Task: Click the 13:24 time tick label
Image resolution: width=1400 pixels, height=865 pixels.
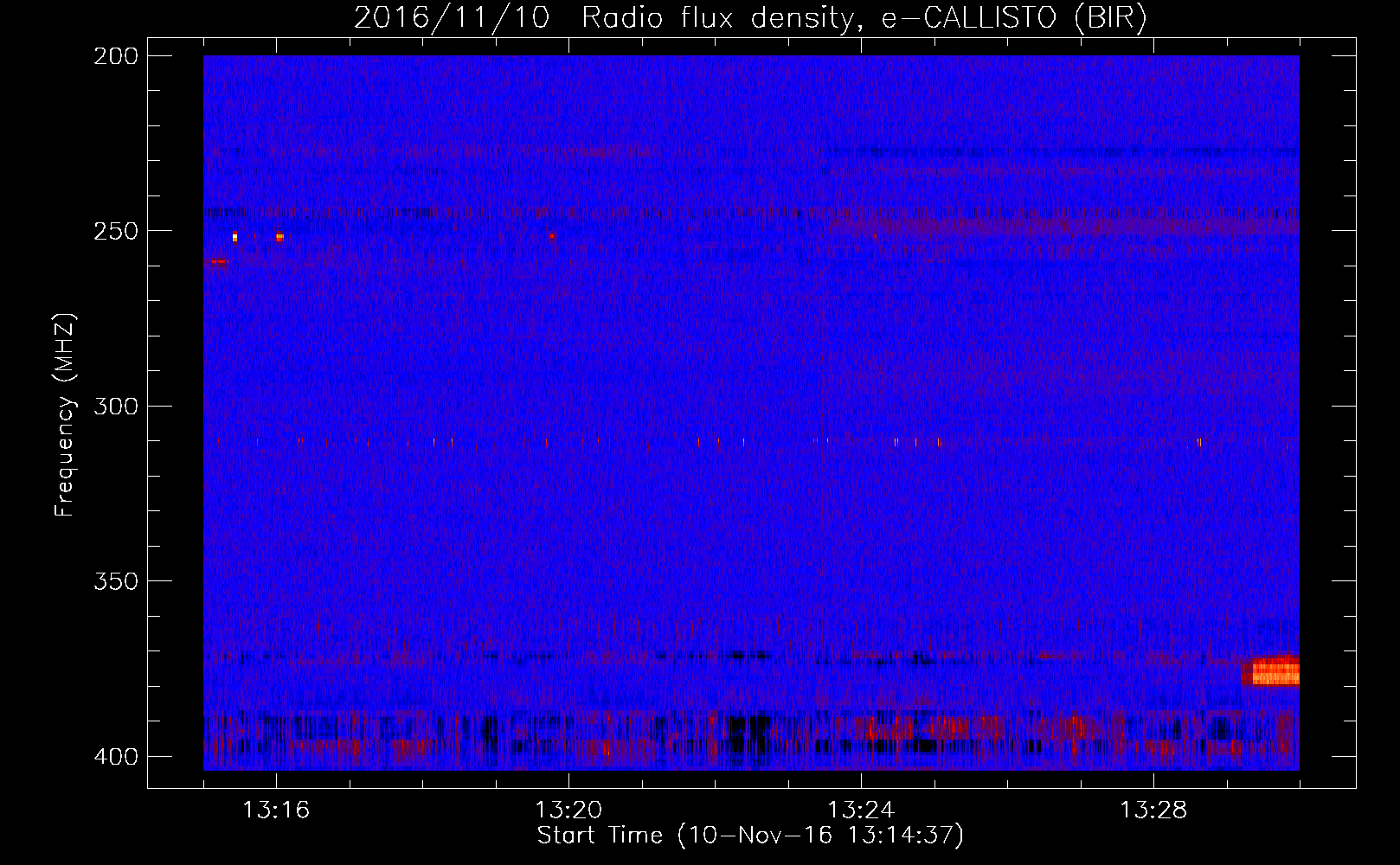Action: coord(861,811)
